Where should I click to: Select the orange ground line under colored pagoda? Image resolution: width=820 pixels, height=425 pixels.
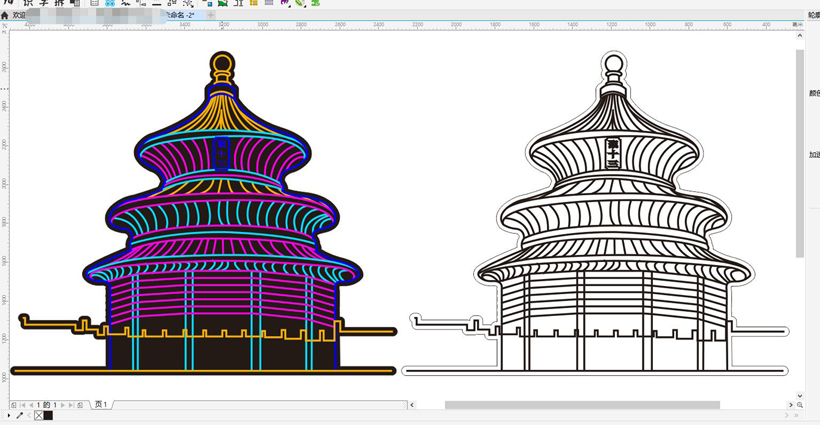pos(203,371)
